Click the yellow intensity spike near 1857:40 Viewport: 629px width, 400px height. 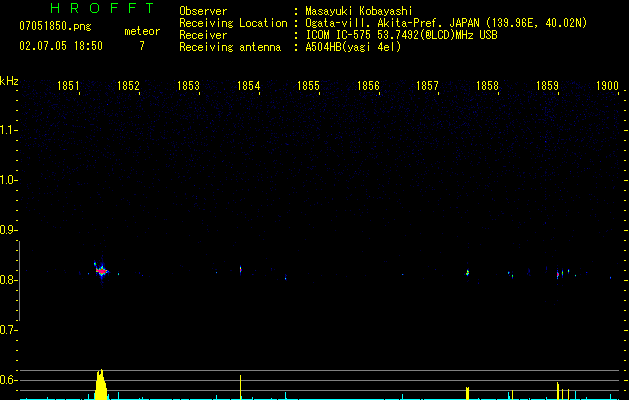point(467,393)
